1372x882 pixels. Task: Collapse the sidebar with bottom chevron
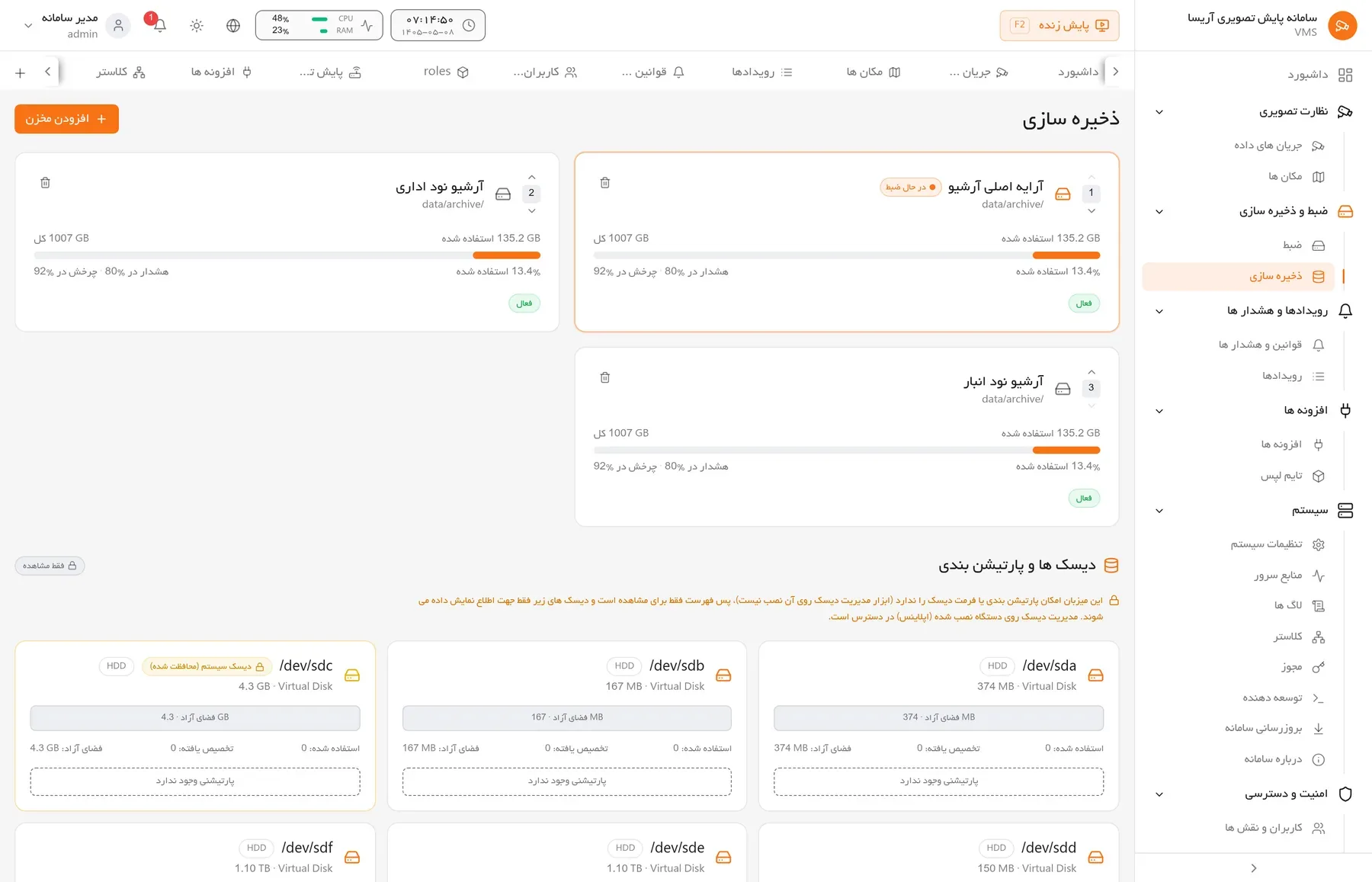coord(1253,868)
